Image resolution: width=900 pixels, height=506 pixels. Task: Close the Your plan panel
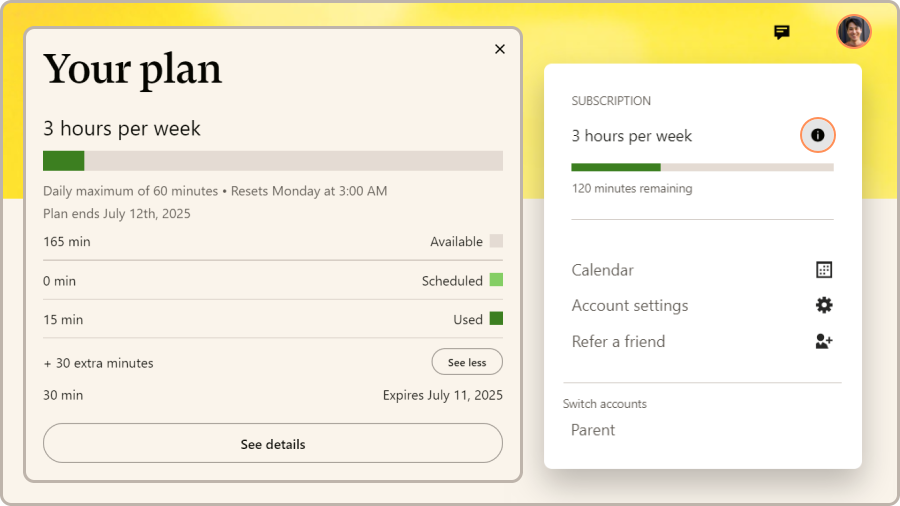pos(500,49)
